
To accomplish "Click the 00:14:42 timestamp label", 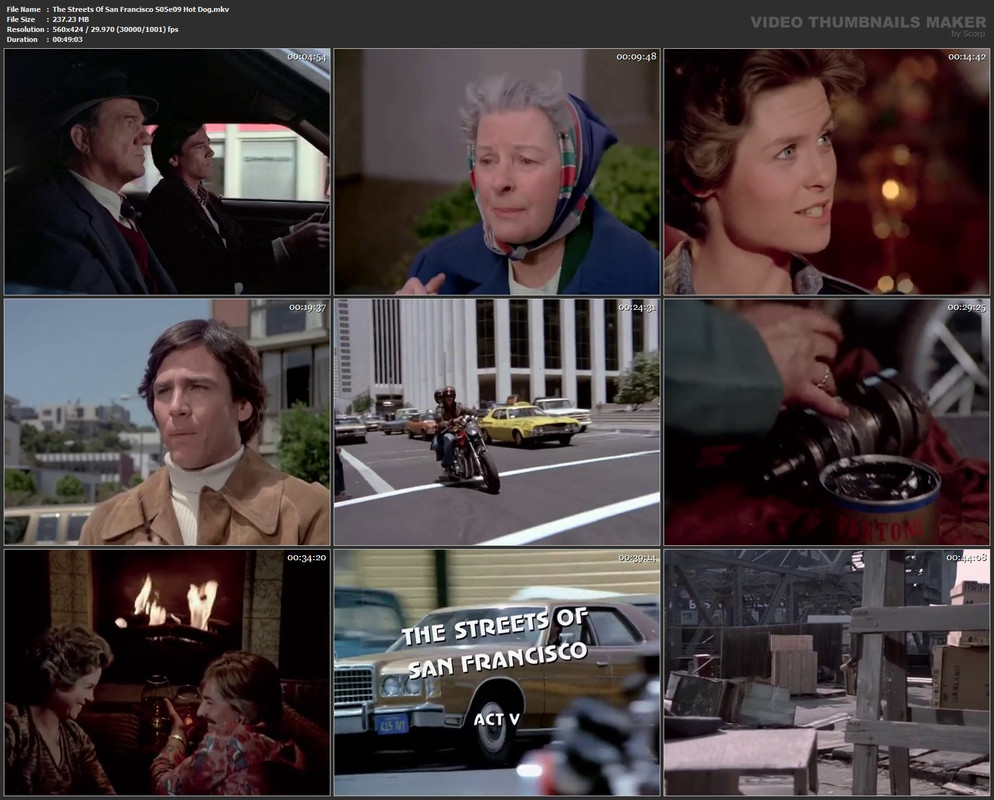I will click(x=967, y=57).
